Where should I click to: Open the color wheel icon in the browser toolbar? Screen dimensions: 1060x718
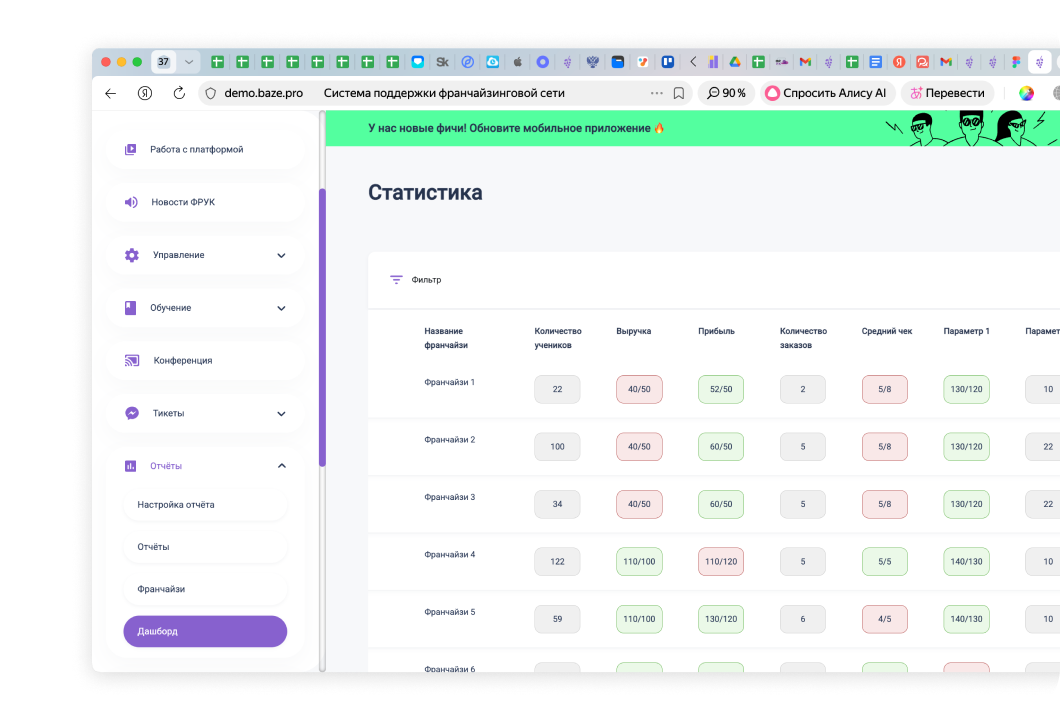tap(1026, 93)
